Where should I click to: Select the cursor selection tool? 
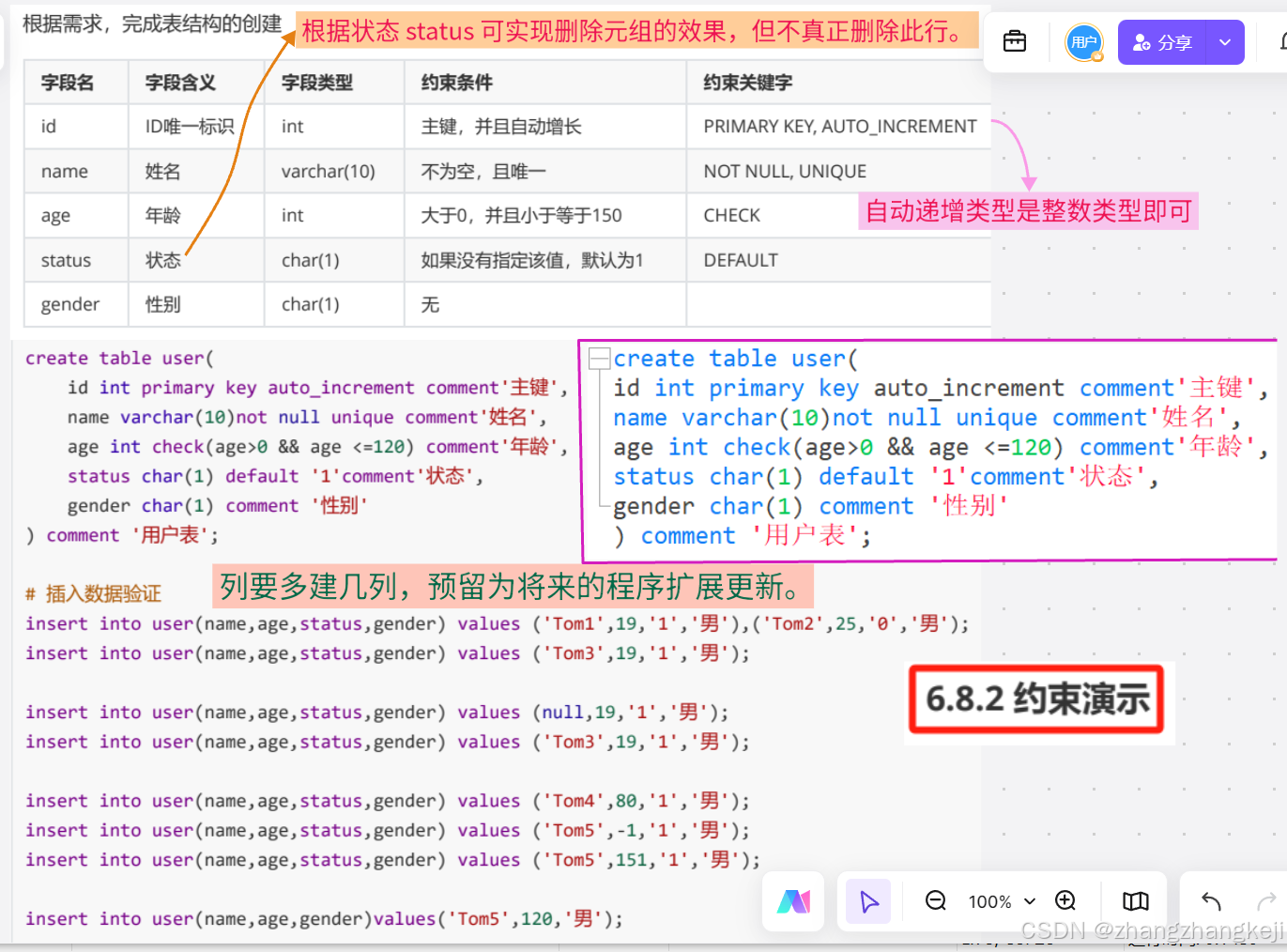tap(868, 901)
